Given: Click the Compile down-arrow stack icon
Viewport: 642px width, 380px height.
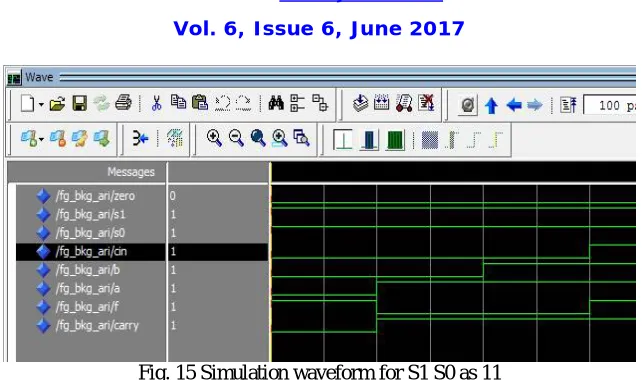Looking at the screenshot, I should point(360,103).
